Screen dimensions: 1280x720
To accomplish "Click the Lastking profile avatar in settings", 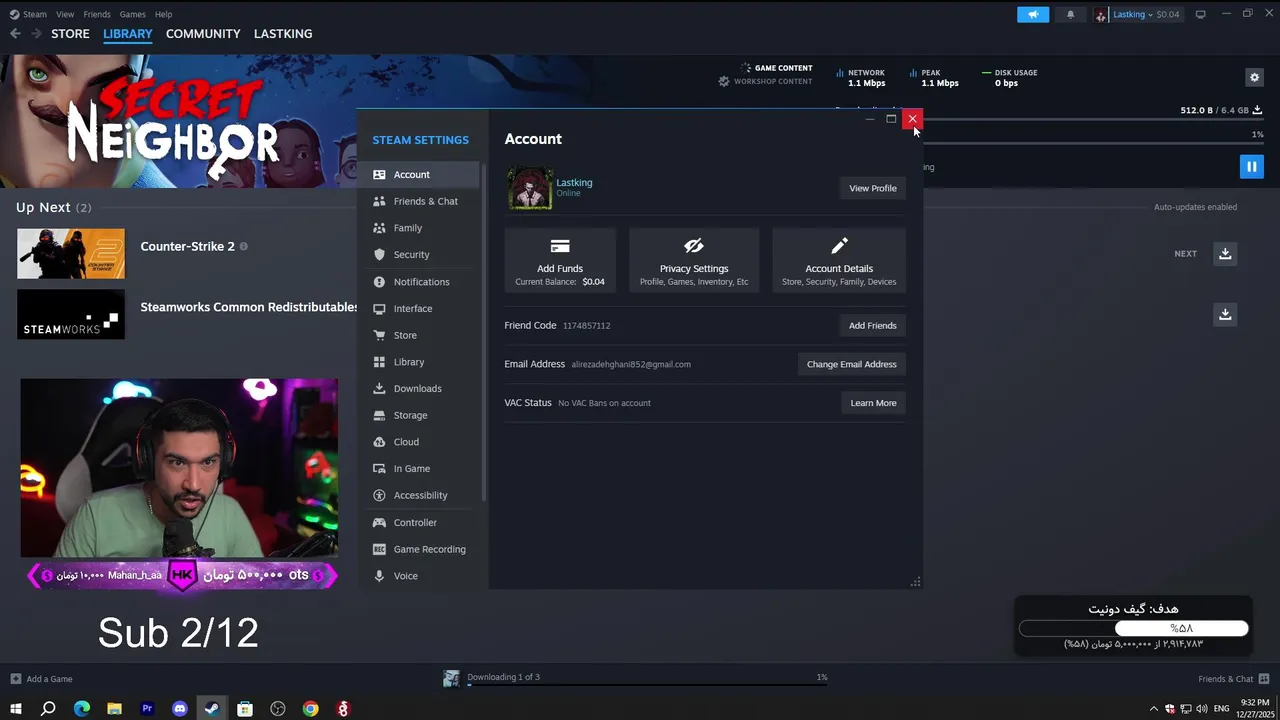I will 530,188.
